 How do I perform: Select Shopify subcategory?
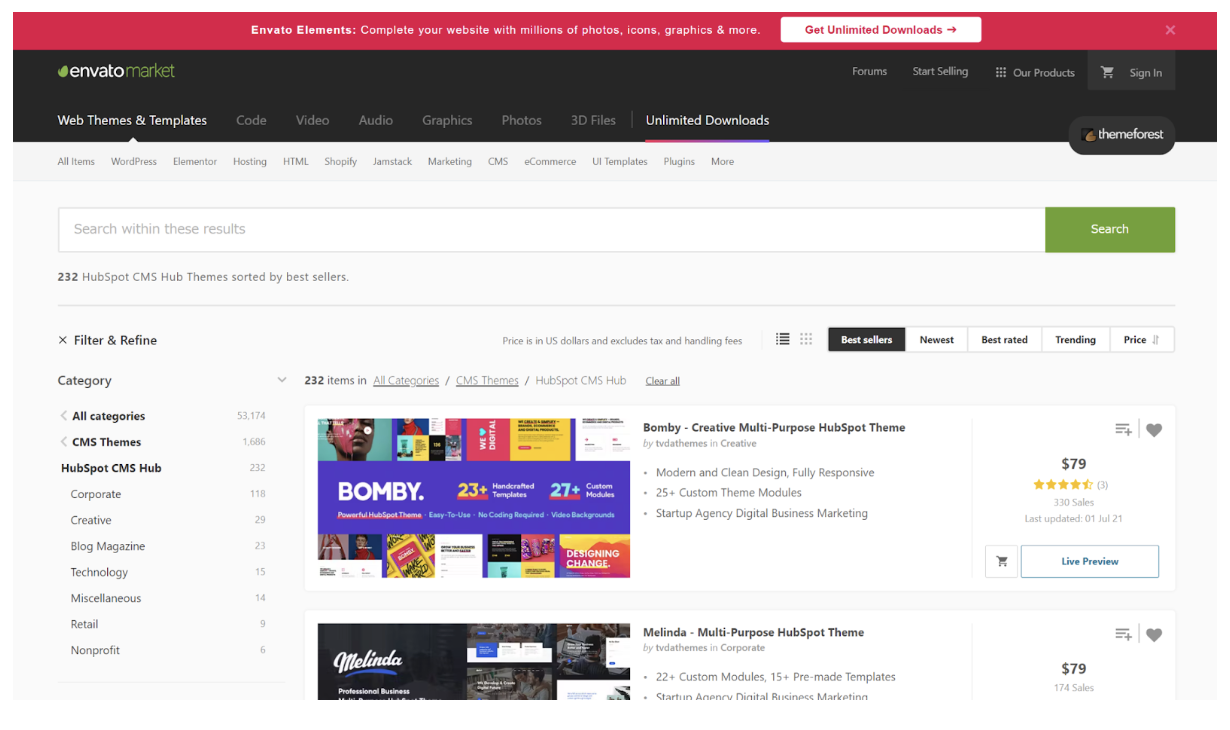pos(340,161)
